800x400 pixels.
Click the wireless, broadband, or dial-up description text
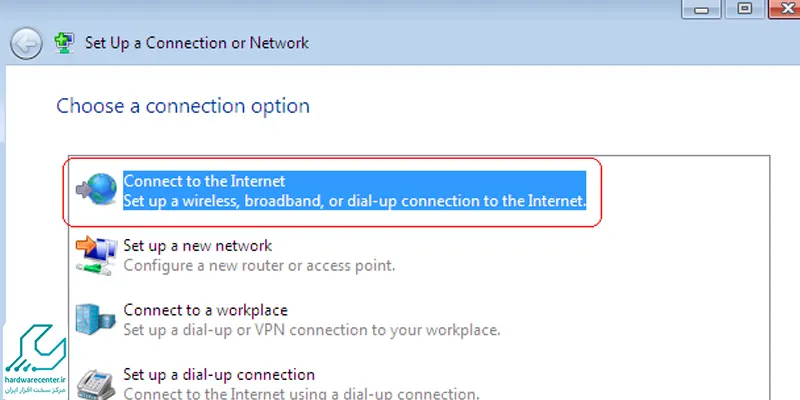[355, 201]
